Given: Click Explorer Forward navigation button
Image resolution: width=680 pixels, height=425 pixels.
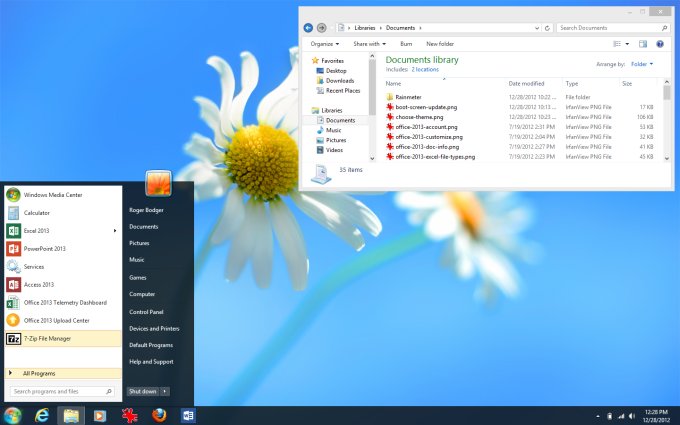Looking at the screenshot, I should 321,28.
